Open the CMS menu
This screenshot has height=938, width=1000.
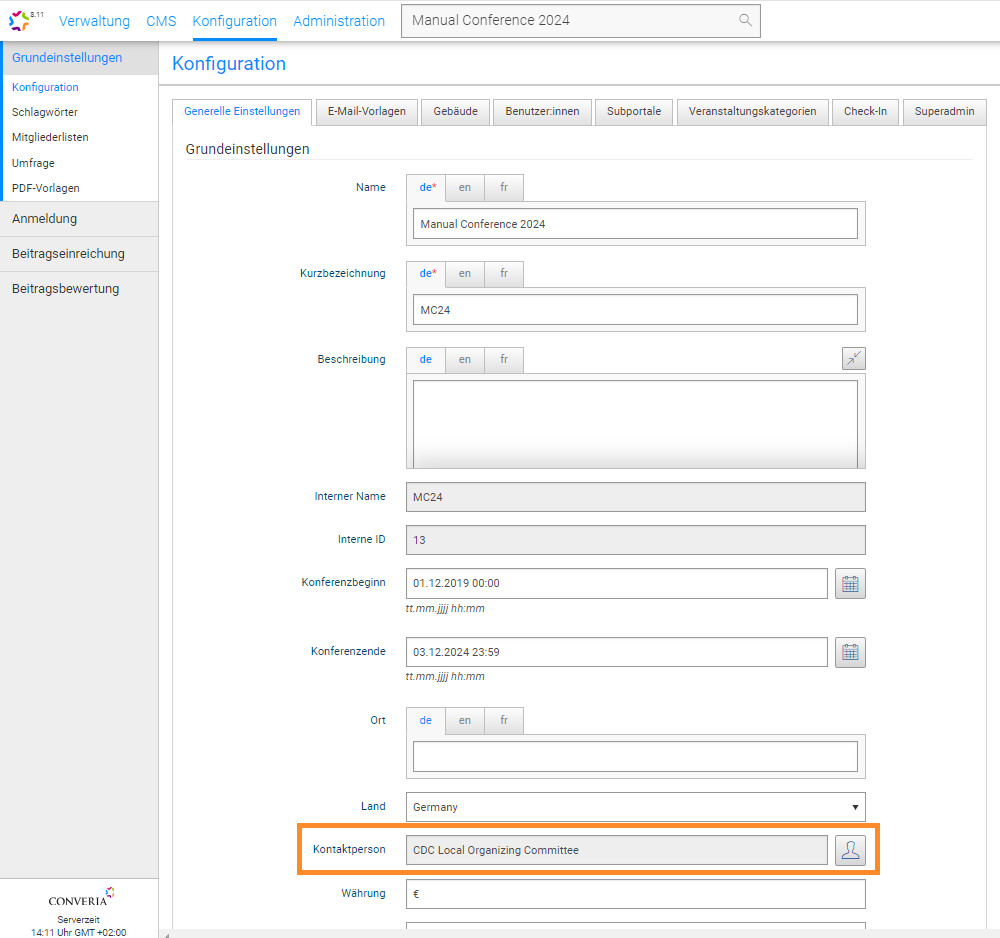[161, 21]
